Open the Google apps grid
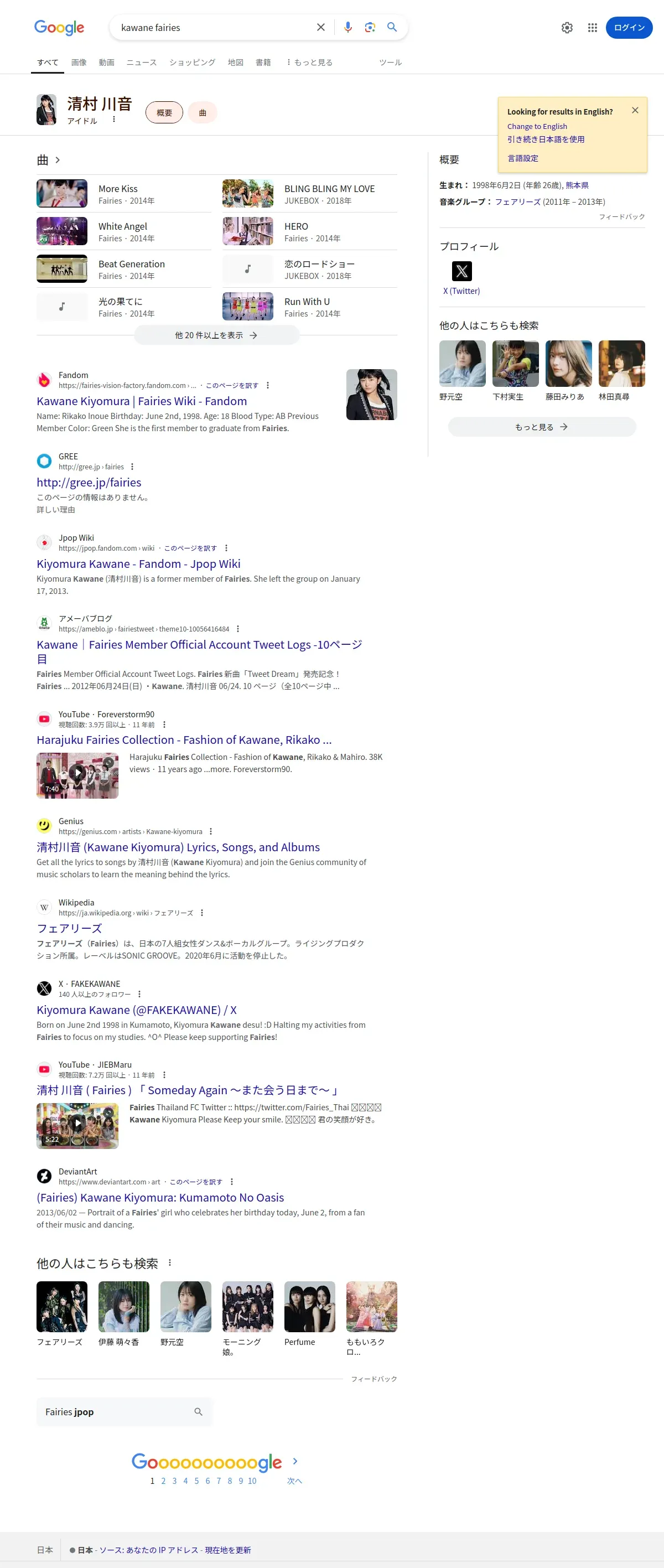 [x=592, y=27]
